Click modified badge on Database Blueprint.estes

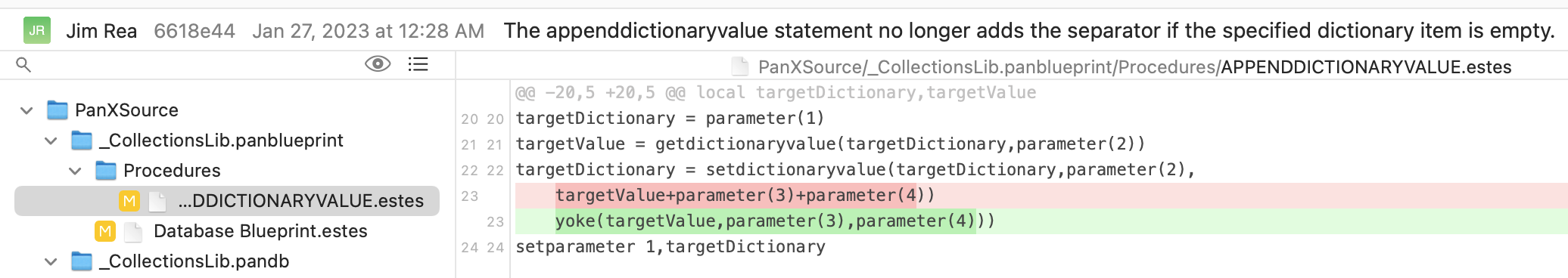tap(105, 231)
